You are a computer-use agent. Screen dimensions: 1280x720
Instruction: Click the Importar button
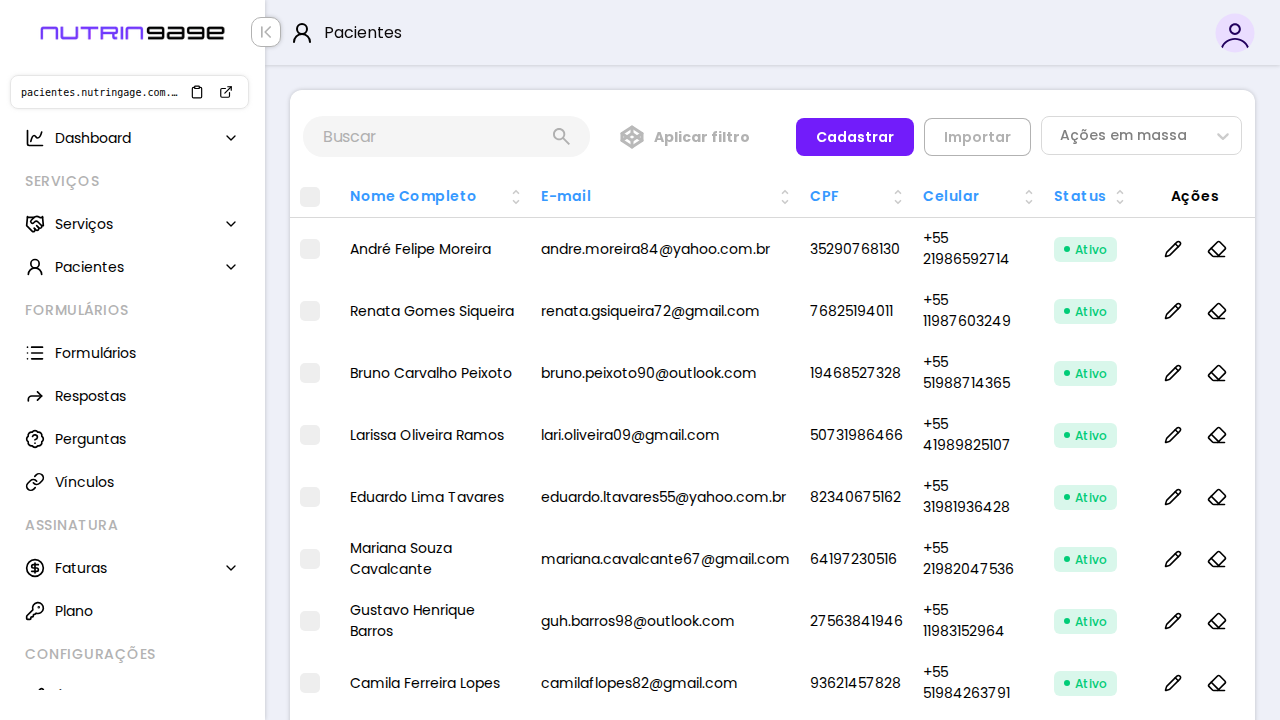coord(977,137)
